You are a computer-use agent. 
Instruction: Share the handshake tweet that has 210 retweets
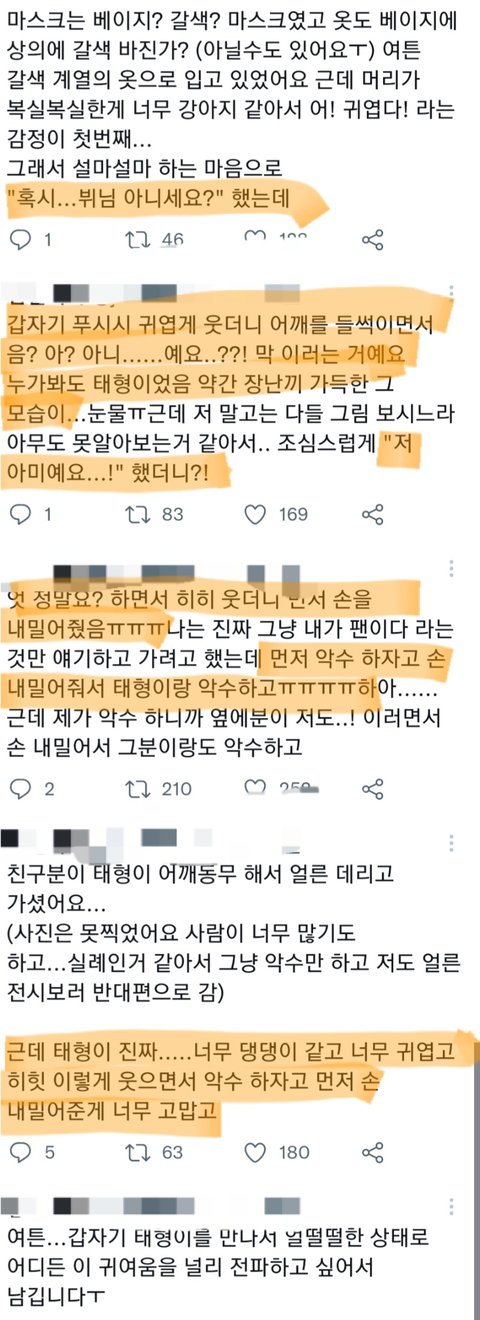[x=372, y=788]
